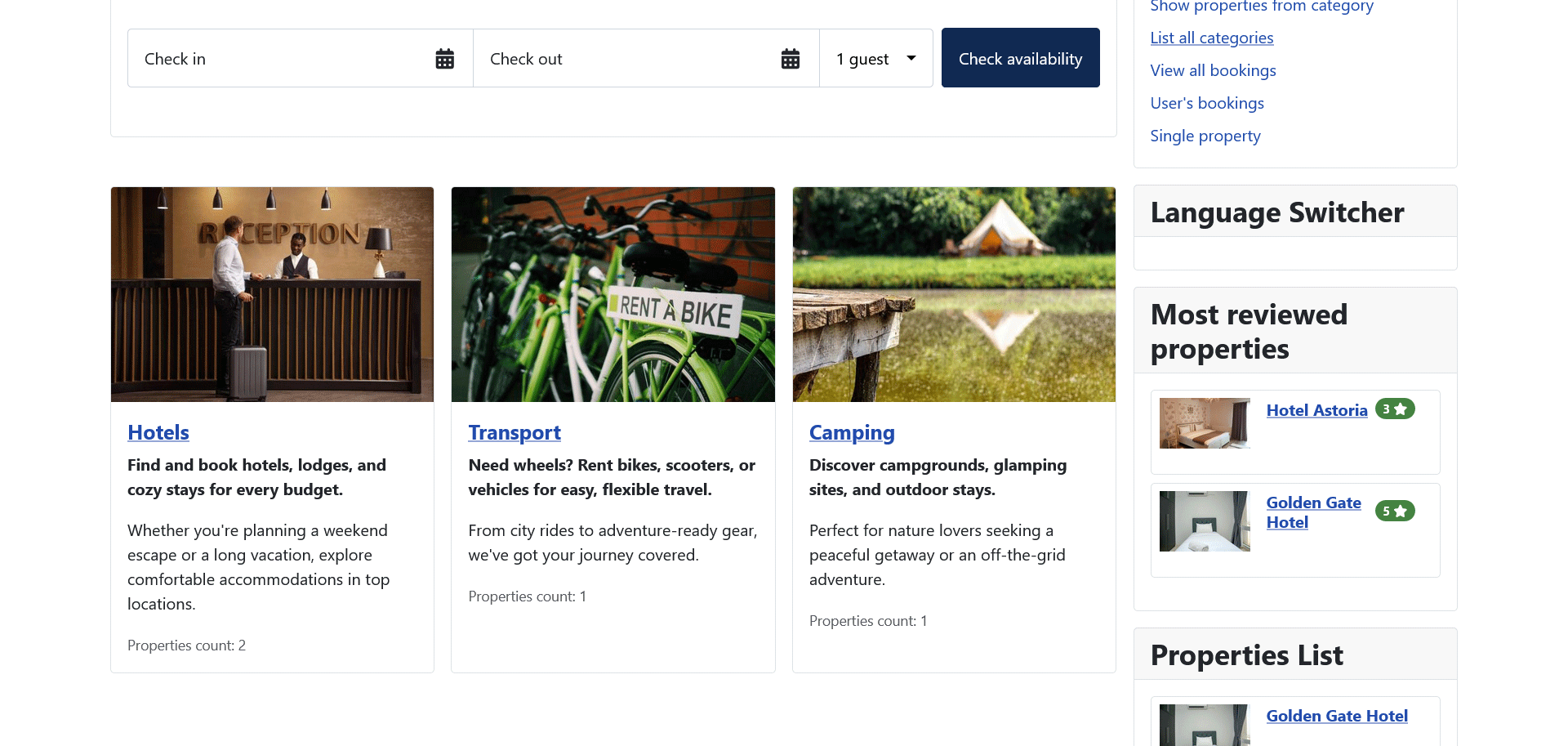1568x746 pixels.
Task: Open the Hotels category link
Action: [158, 432]
